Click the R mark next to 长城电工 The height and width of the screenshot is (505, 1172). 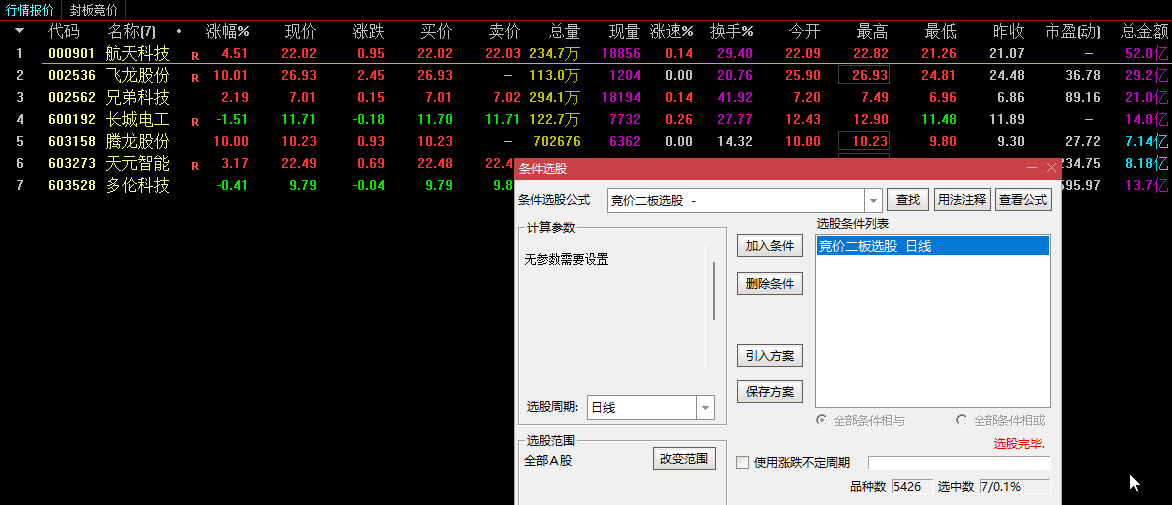pos(195,122)
